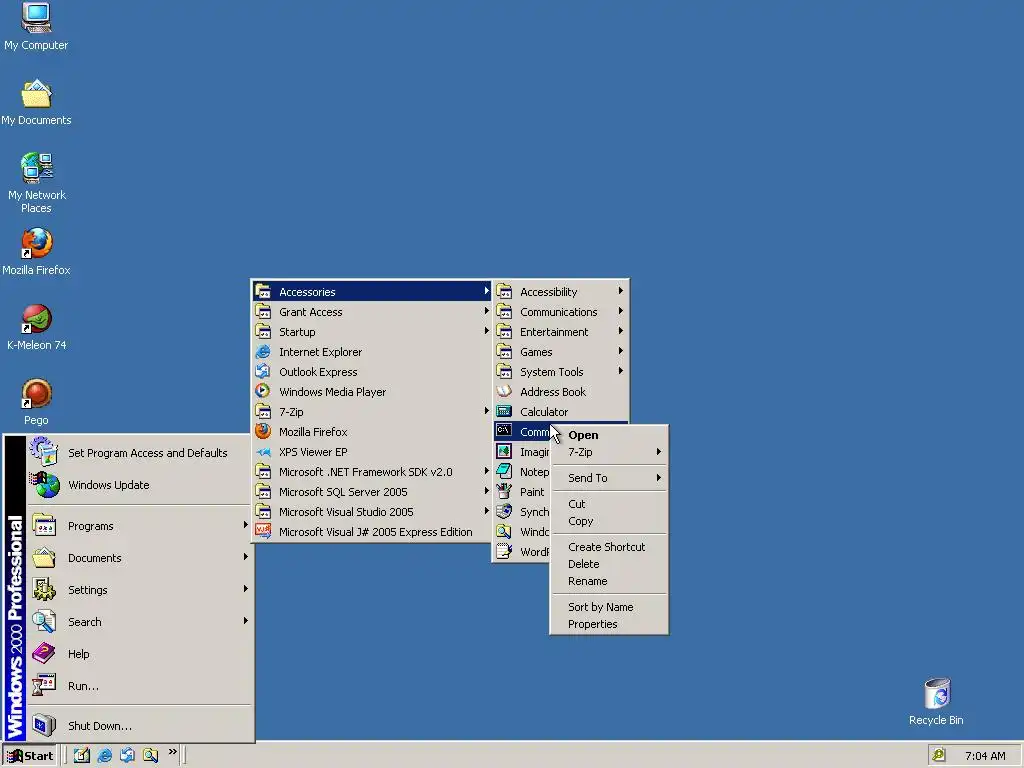Click the Help book icon in Start menu
The height and width of the screenshot is (768, 1024).
(x=44, y=653)
